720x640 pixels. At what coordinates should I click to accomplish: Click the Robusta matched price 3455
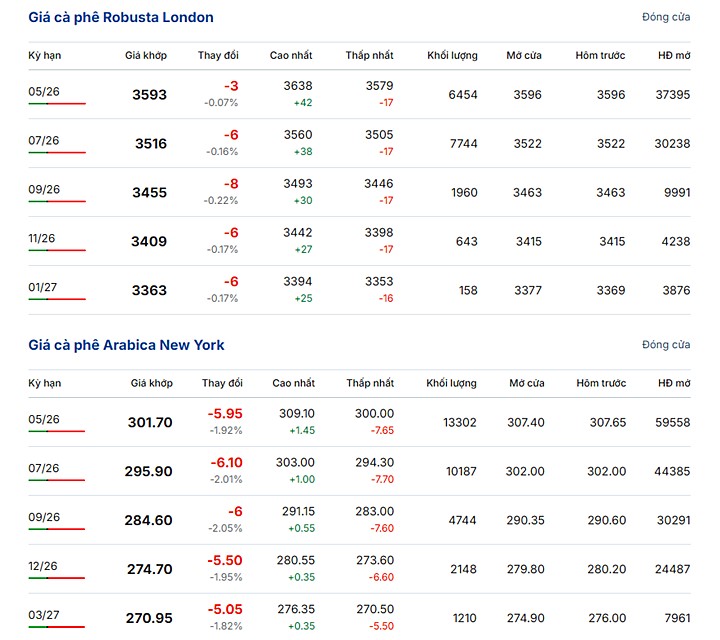[x=150, y=193]
